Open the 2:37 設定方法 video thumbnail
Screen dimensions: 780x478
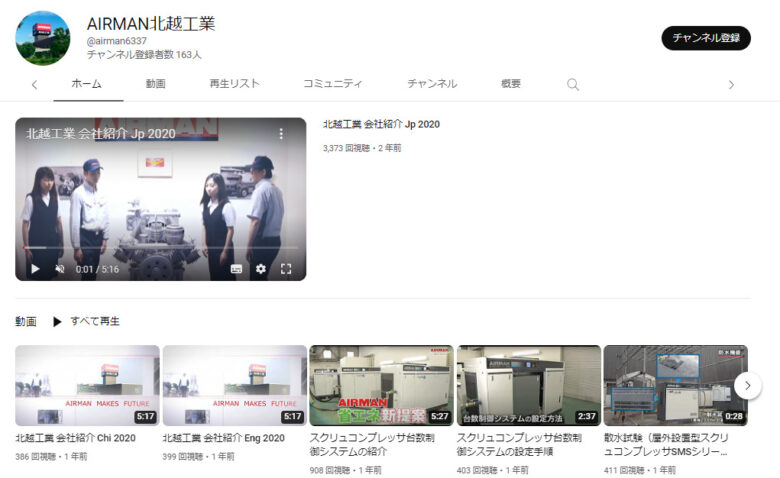(x=529, y=385)
